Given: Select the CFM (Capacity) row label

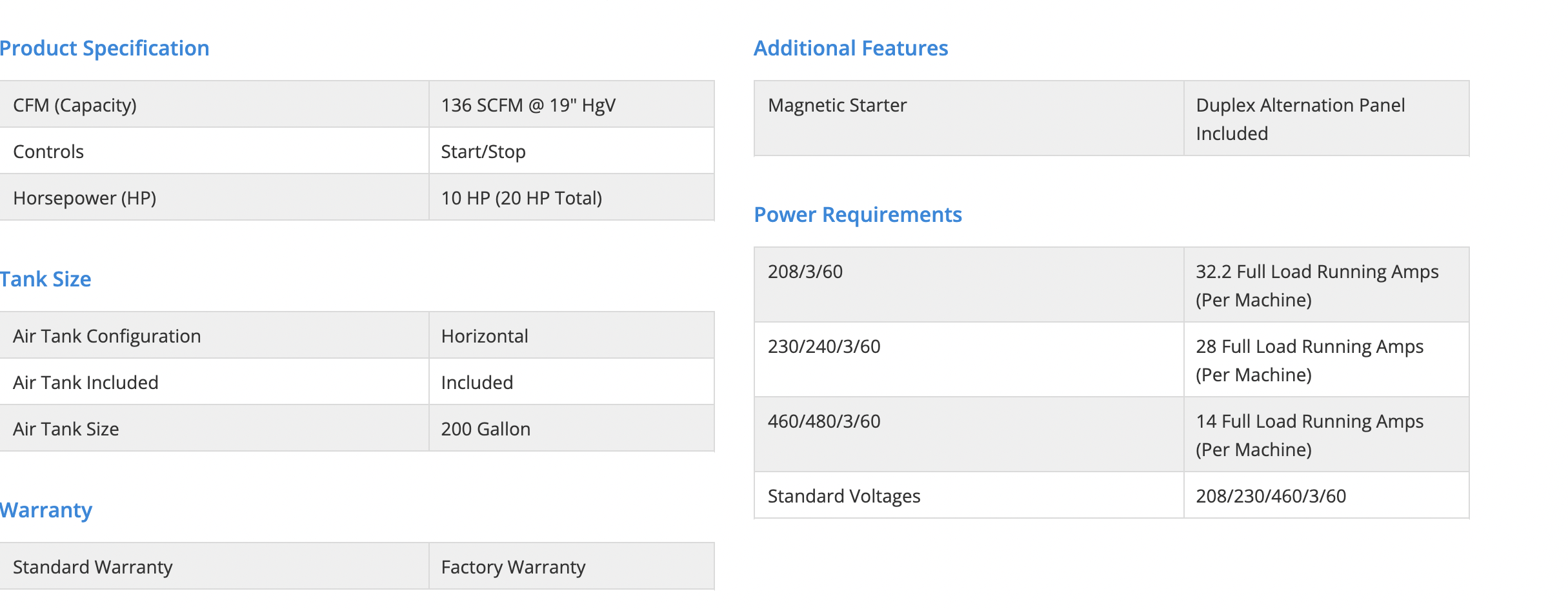Looking at the screenshot, I should click(x=75, y=105).
